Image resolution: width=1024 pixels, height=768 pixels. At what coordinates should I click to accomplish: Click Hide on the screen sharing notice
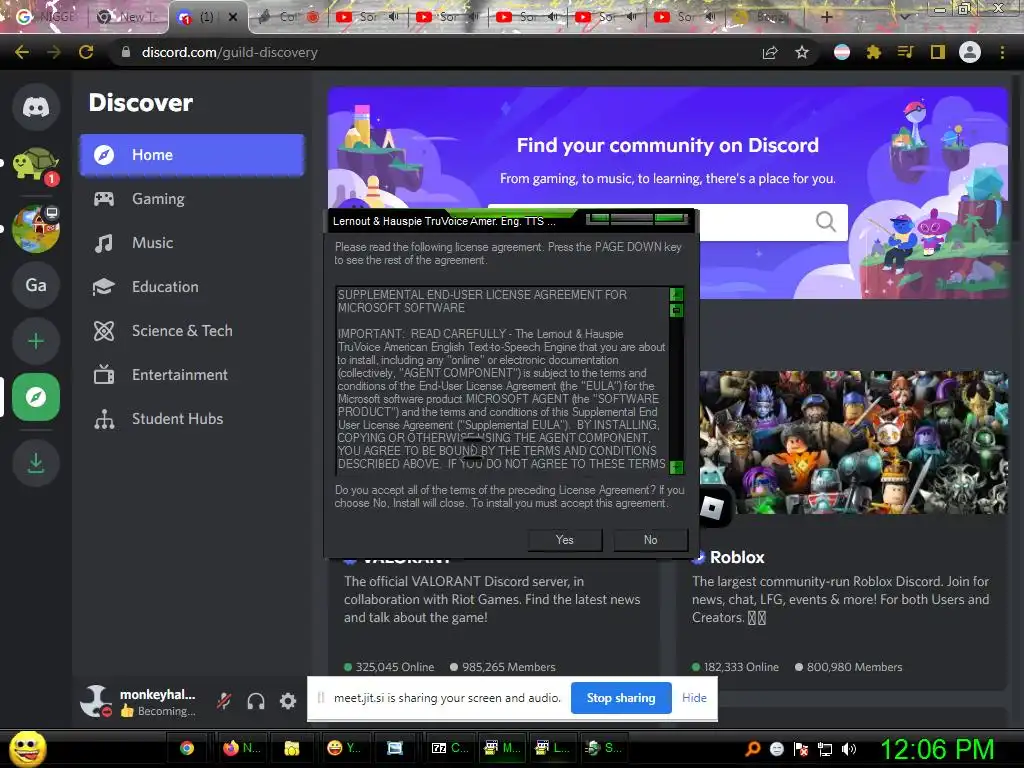tap(694, 698)
